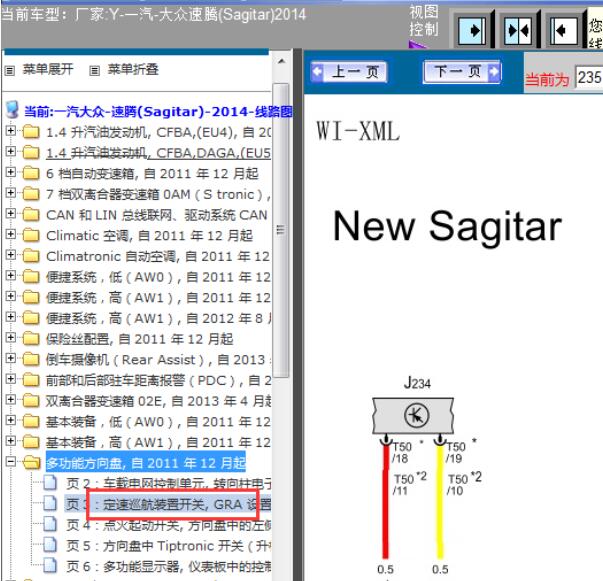Go to previous page with 上一页 button

[x=349, y=72]
